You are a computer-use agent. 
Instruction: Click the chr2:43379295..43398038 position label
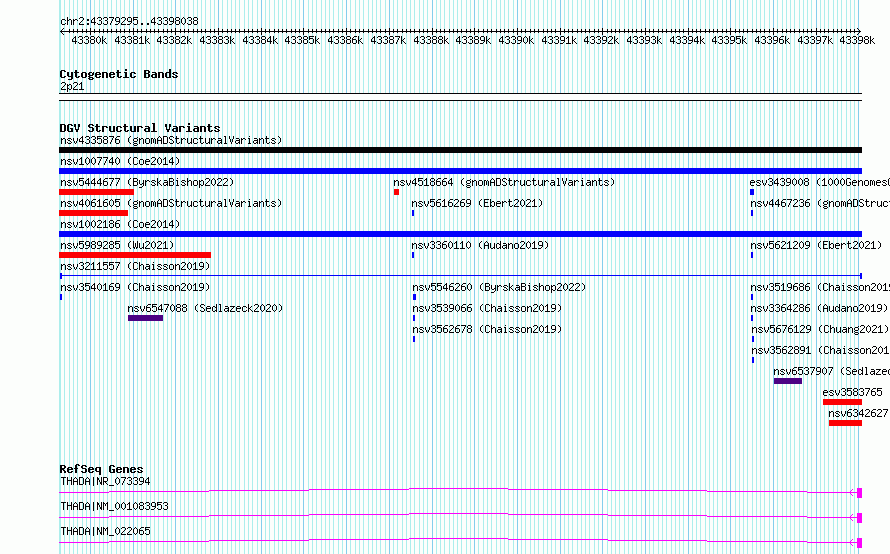click(129, 22)
